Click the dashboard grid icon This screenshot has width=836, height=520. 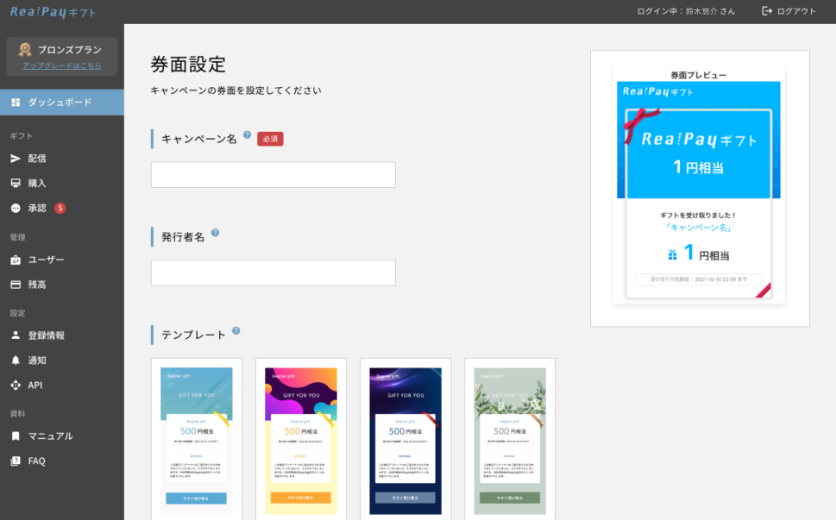click(x=16, y=102)
